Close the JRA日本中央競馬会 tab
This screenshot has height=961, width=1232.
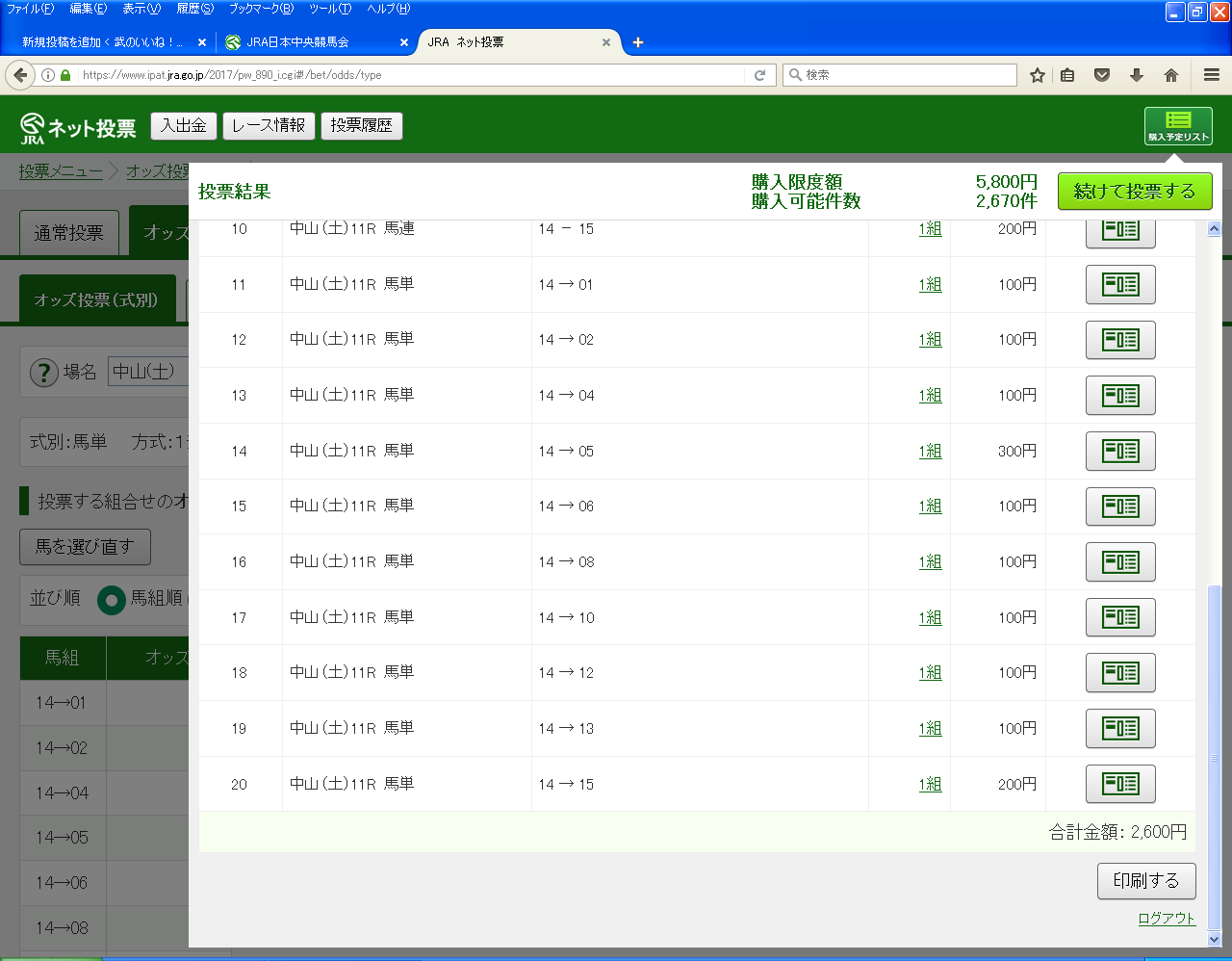404,42
